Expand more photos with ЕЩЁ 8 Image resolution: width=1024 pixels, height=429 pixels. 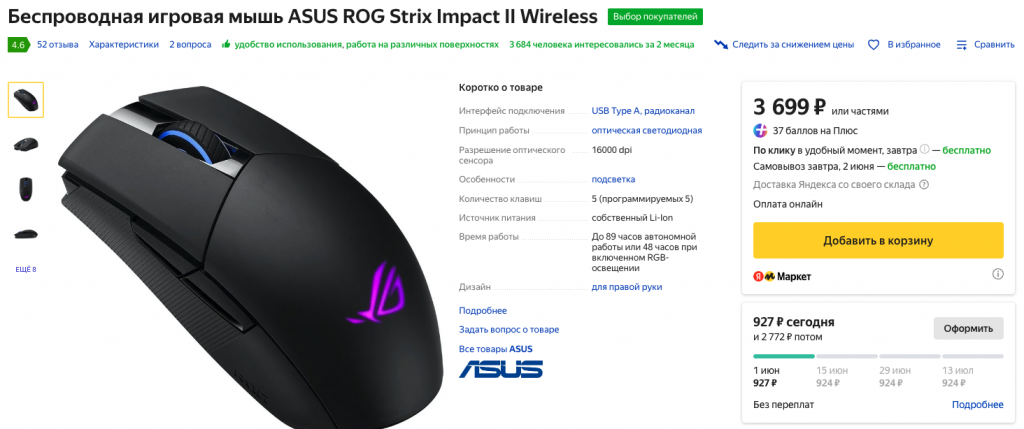click(x=26, y=269)
